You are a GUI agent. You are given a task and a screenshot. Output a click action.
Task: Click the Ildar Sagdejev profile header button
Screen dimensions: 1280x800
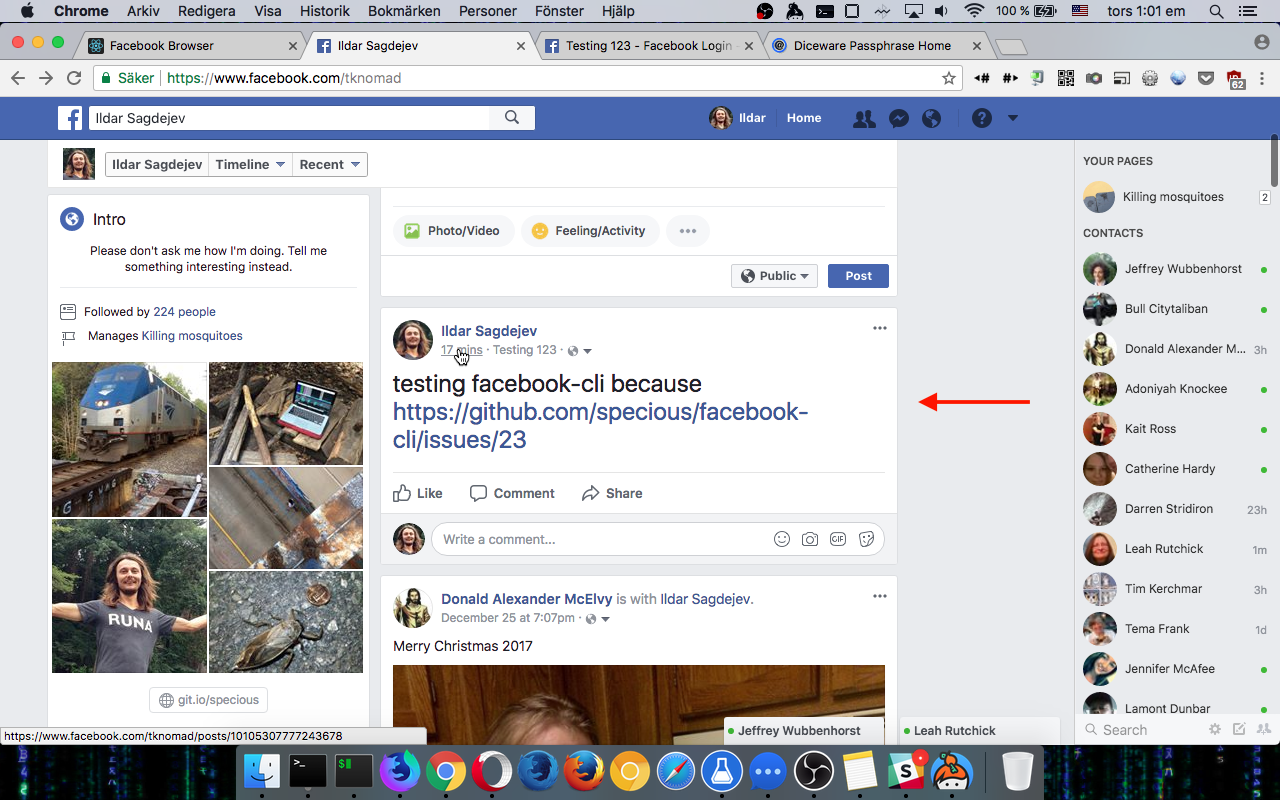(x=157, y=165)
